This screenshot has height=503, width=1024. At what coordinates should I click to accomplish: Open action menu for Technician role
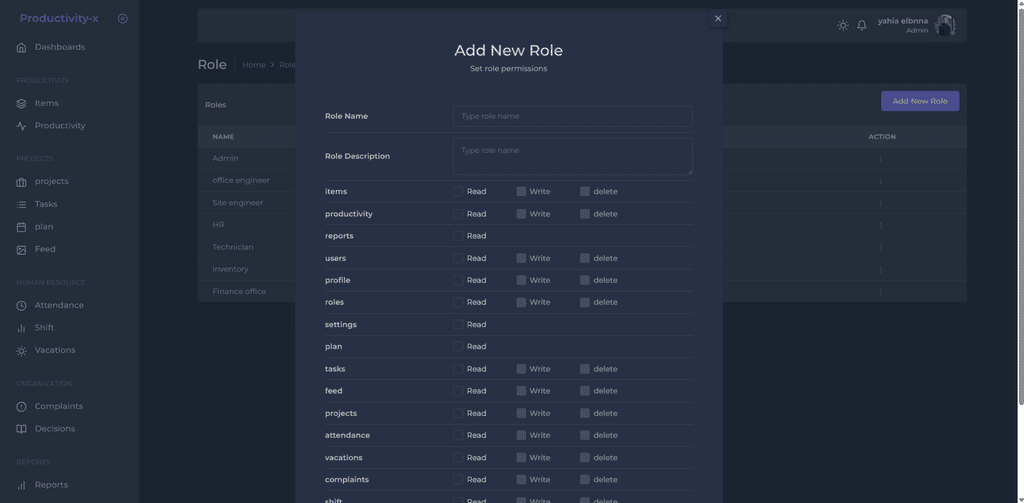click(x=880, y=248)
